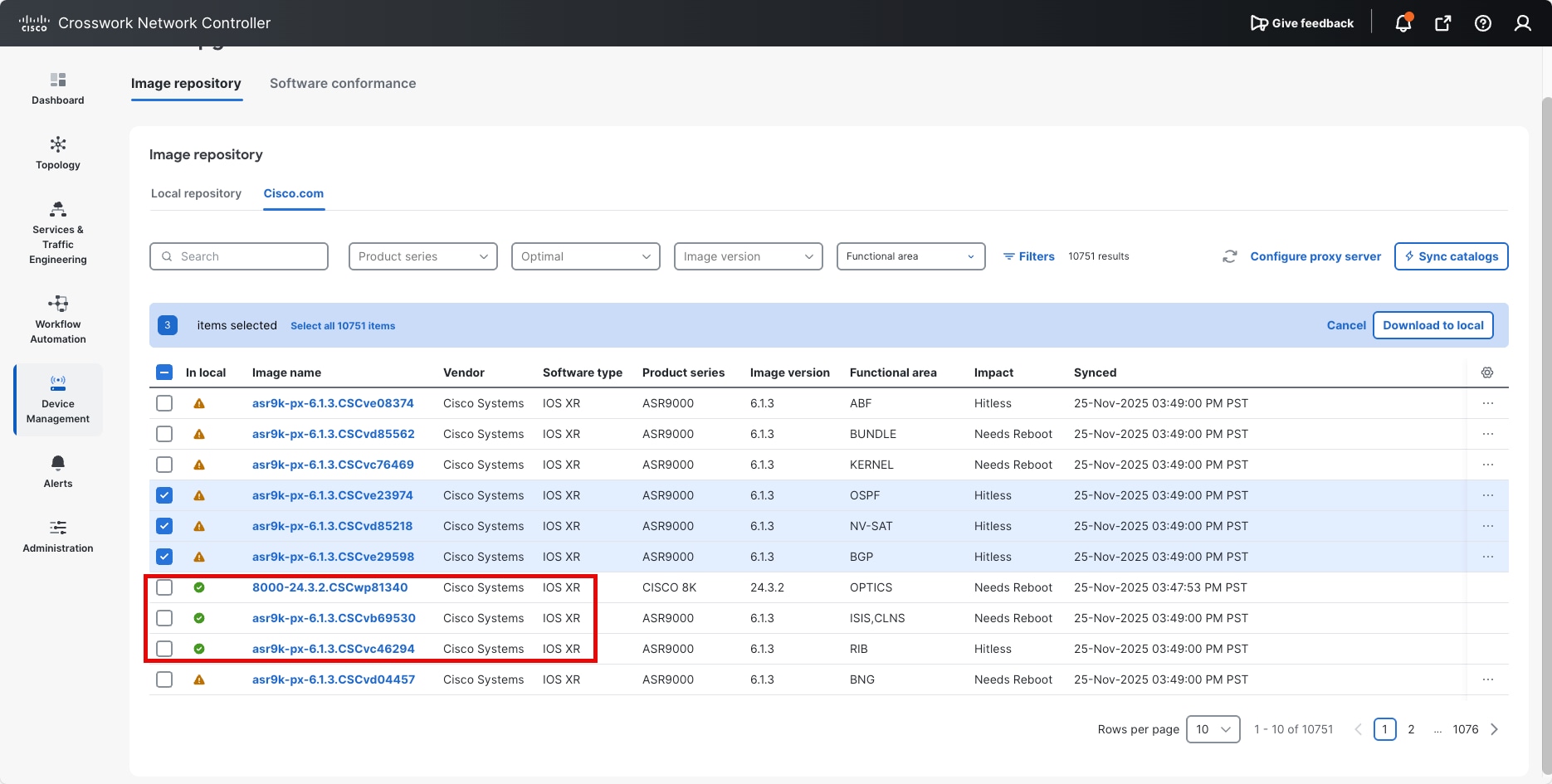Open the notifications bell icon
Screen dimensions: 1552x784
pyautogui.click(x=1403, y=23)
